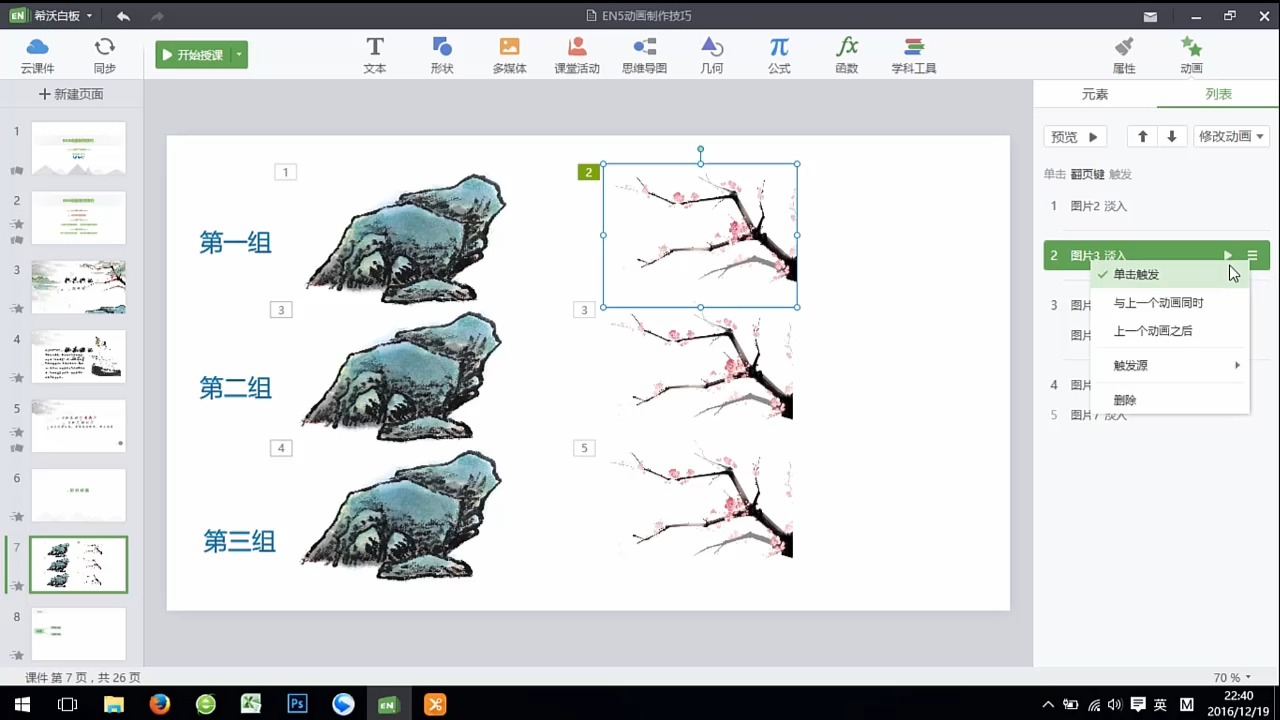Viewport: 1280px width, 720px height.
Task: Click 新建页面 new page button
Action: pos(71,94)
